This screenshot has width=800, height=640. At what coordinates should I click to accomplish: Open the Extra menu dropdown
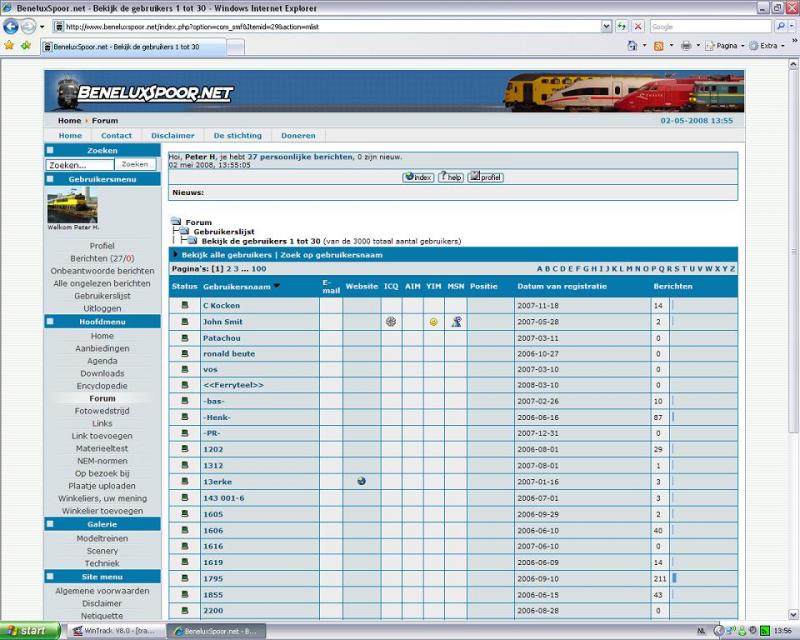pos(768,46)
